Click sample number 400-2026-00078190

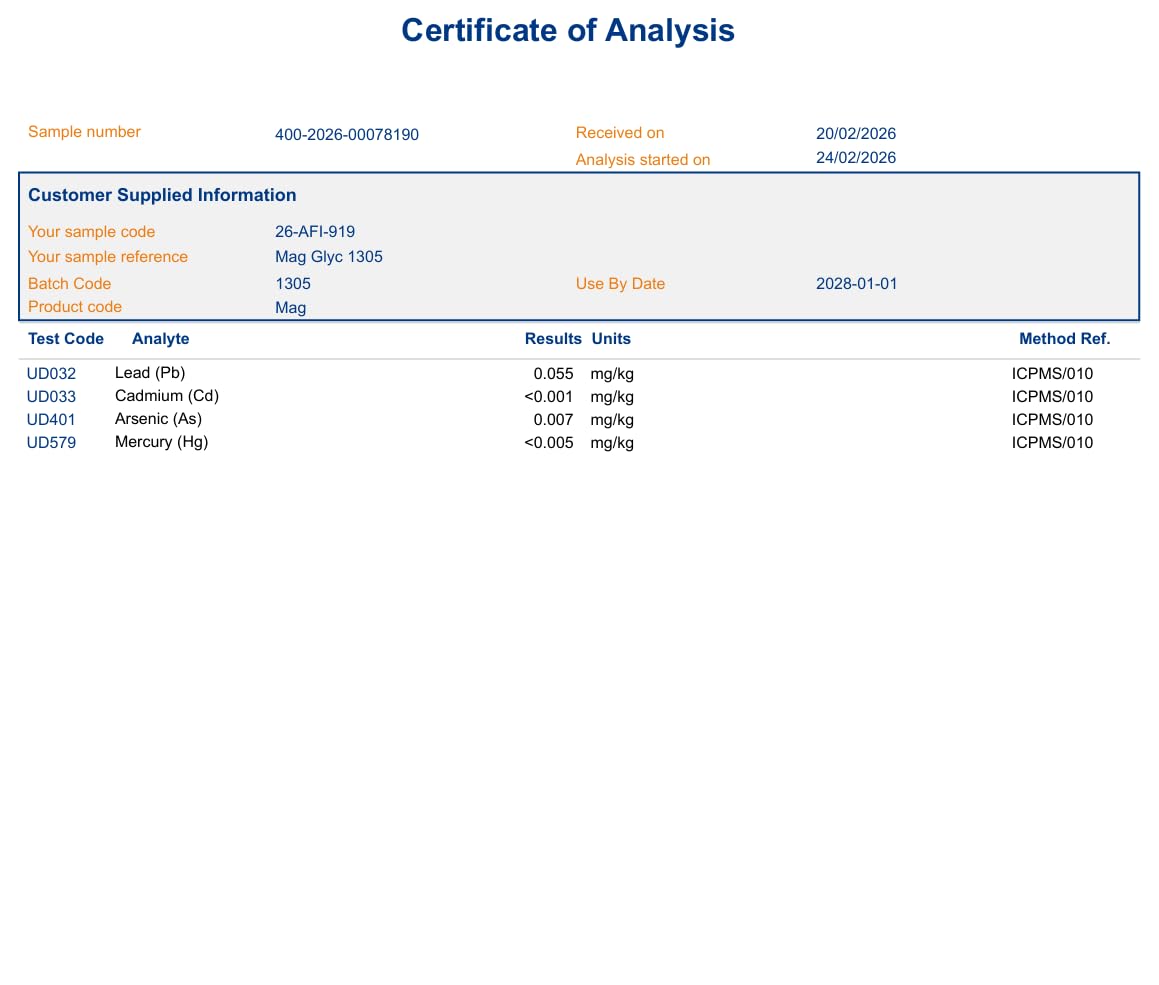pos(346,134)
